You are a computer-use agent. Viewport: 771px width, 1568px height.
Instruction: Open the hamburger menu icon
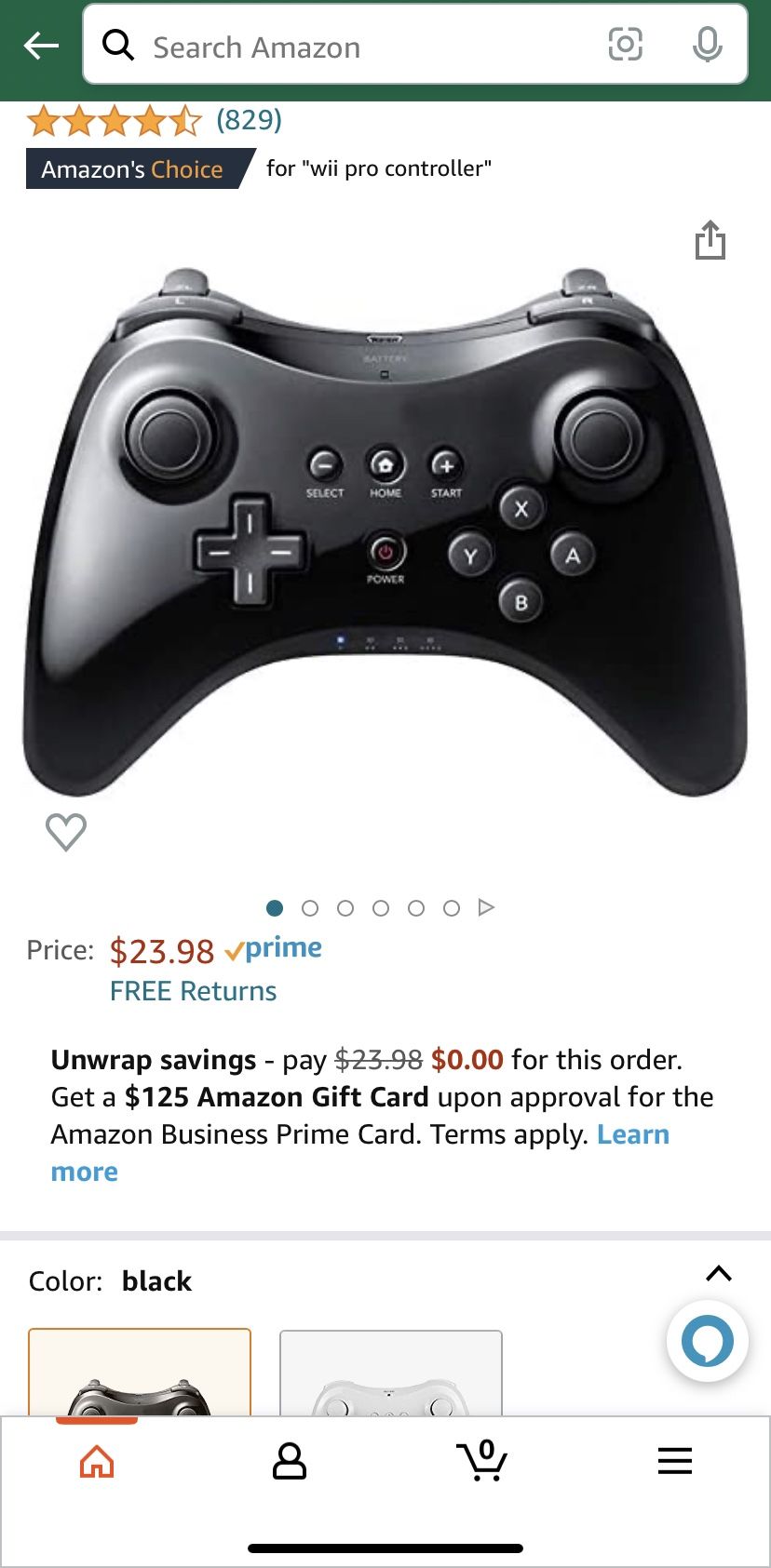[674, 1461]
